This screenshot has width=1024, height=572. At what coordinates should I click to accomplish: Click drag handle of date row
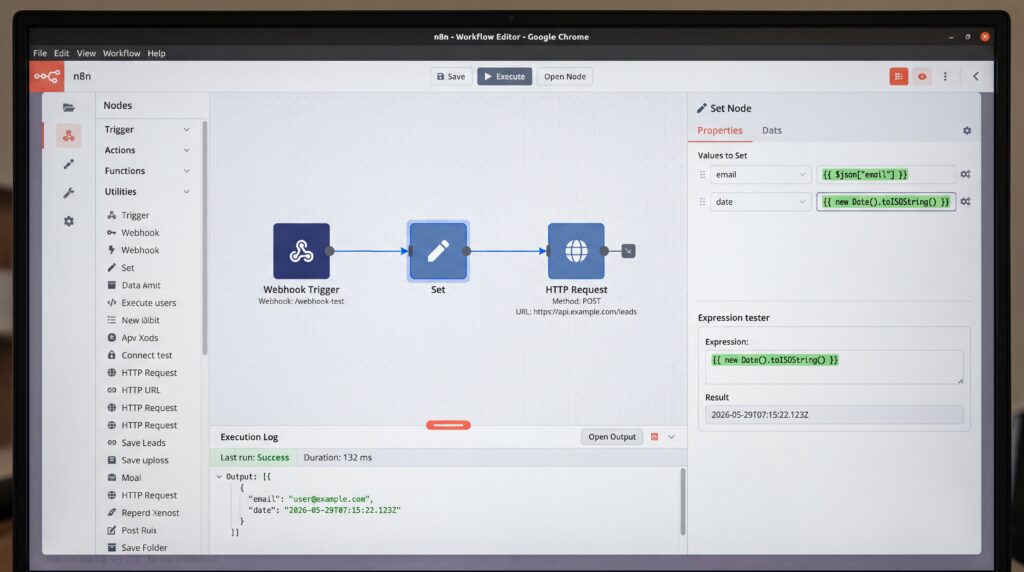(x=703, y=202)
